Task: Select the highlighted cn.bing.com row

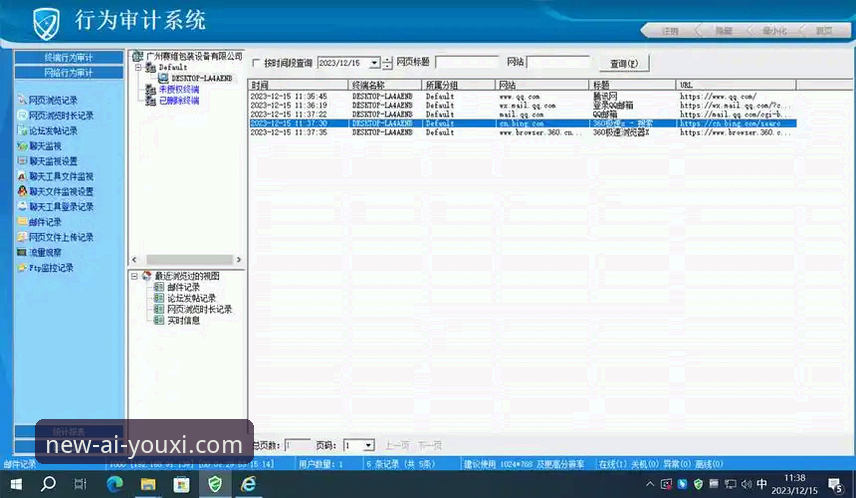Action: tap(522, 123)
